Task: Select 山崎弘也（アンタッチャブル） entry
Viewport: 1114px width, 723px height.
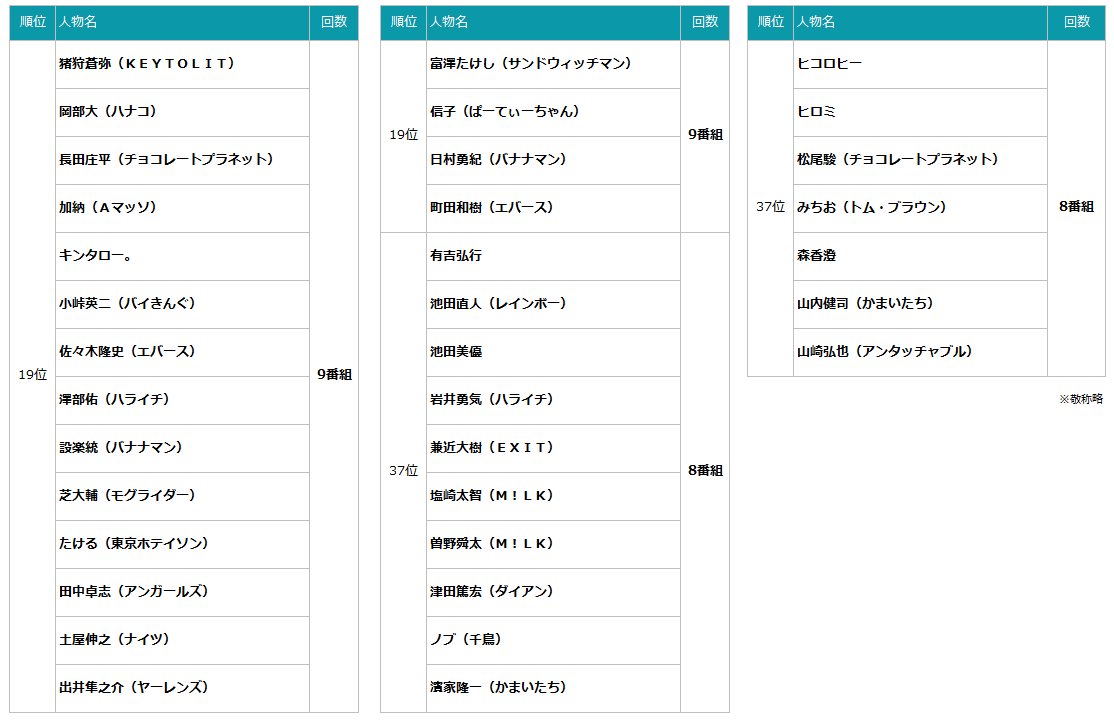Action: tap(885, 352)
